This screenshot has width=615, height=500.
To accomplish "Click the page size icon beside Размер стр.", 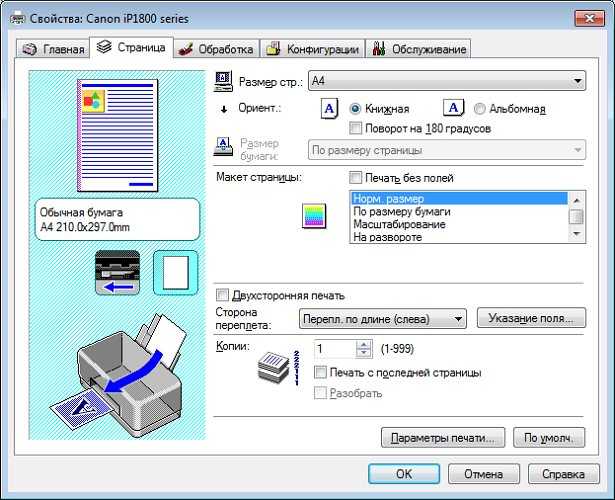I will coord(223,81).
